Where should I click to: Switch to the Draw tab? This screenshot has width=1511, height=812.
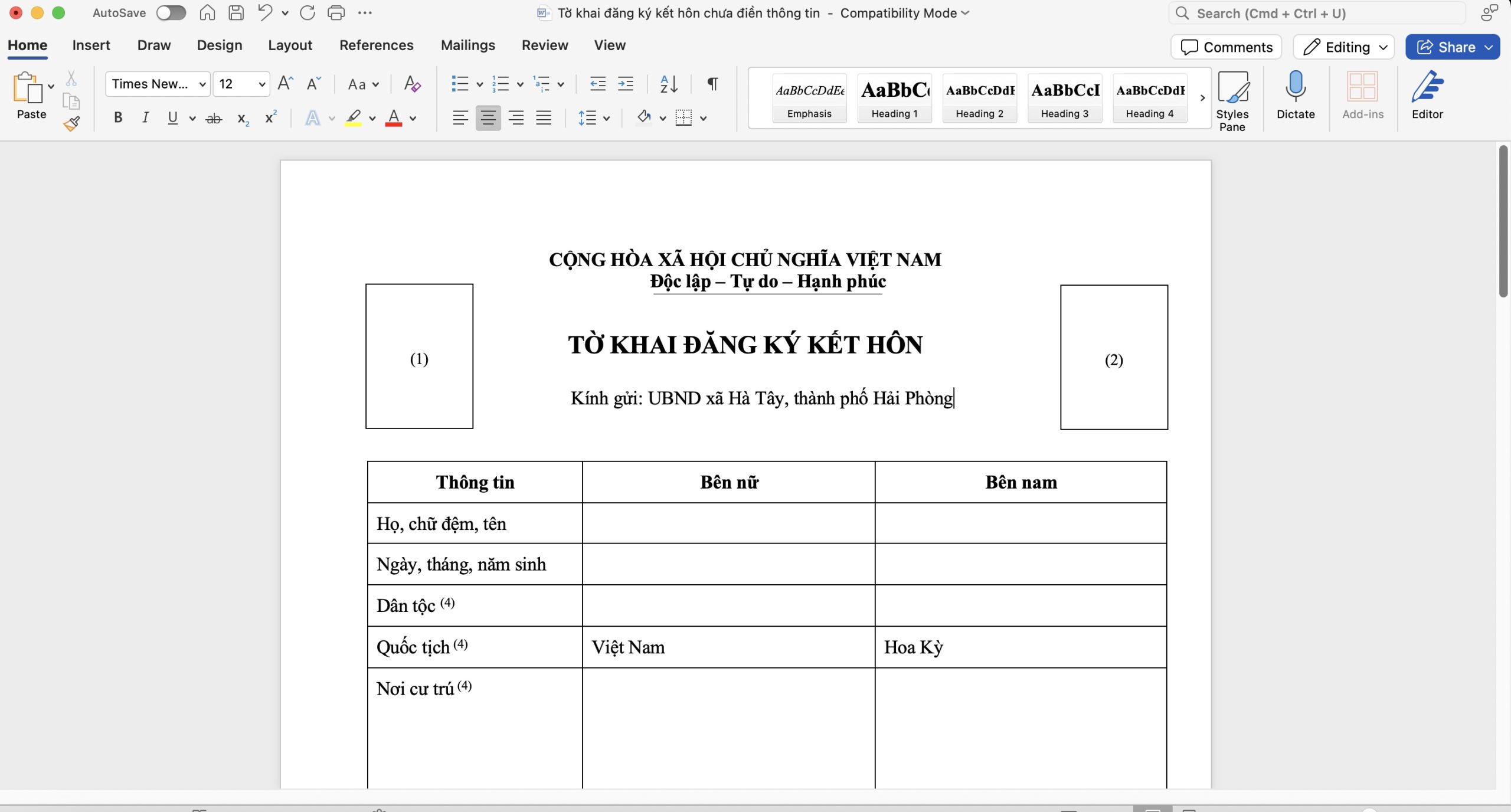154,45
